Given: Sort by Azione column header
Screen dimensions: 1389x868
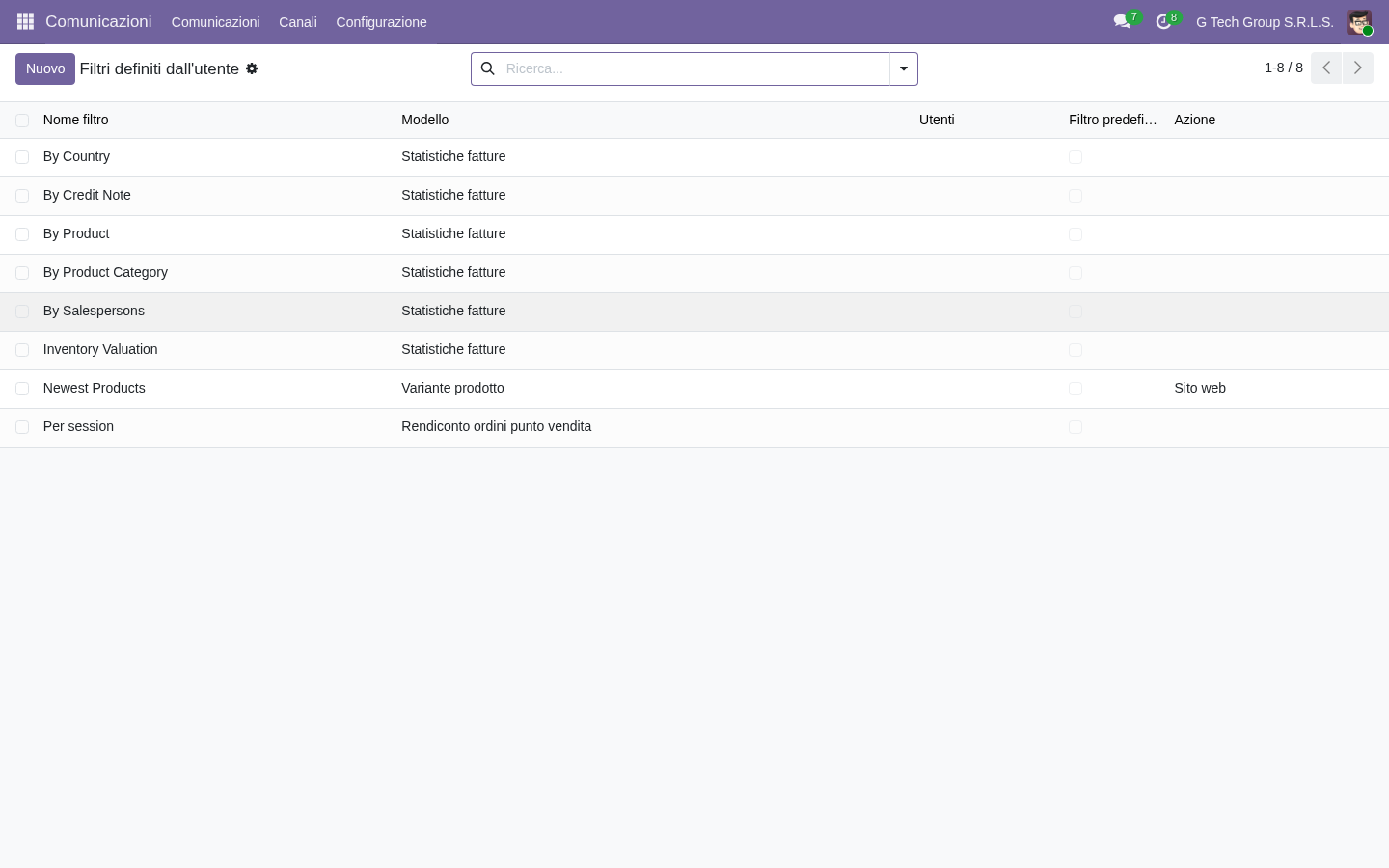Looking at the screenshot, I should [x=1194, y=120].
